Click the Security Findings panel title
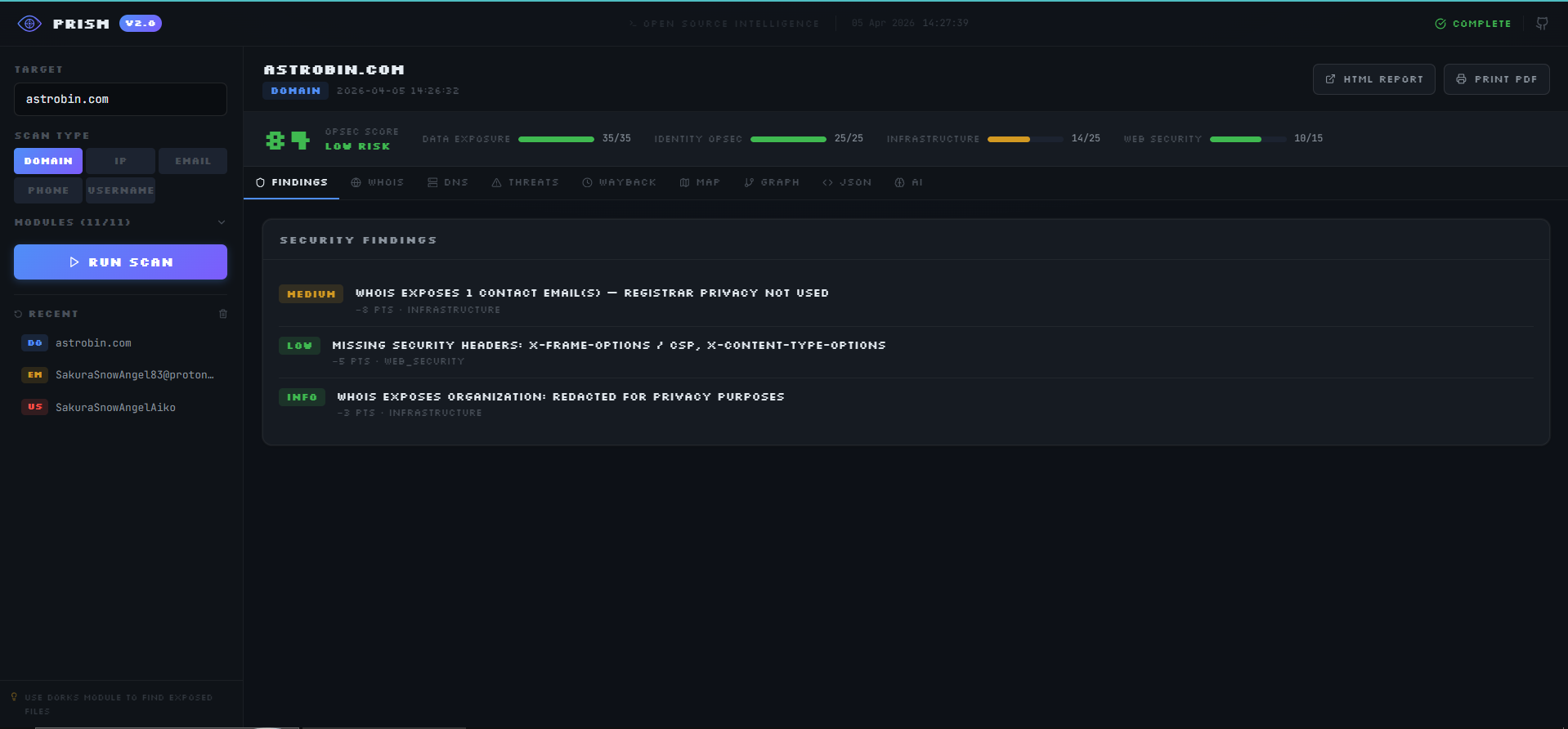Image resolution: width=1568 pixels, height=729 pixels. tap(358, 240)
